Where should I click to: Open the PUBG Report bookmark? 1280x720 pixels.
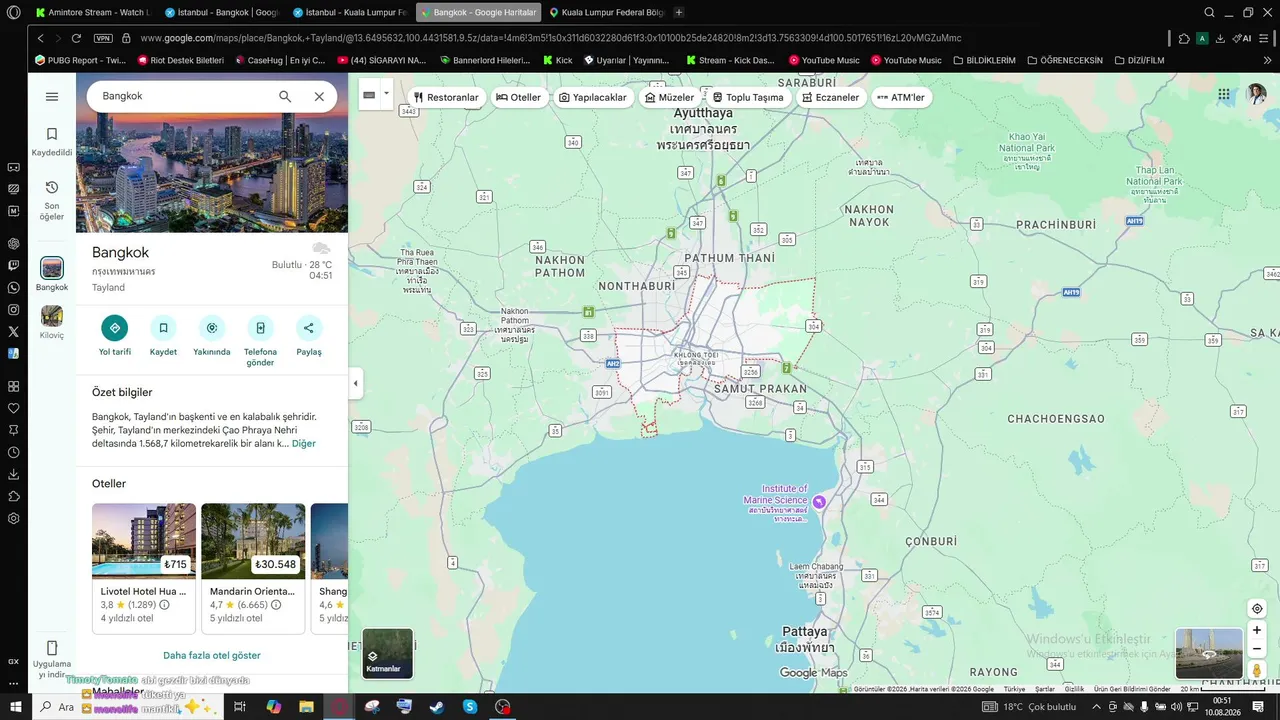(80, 60)
